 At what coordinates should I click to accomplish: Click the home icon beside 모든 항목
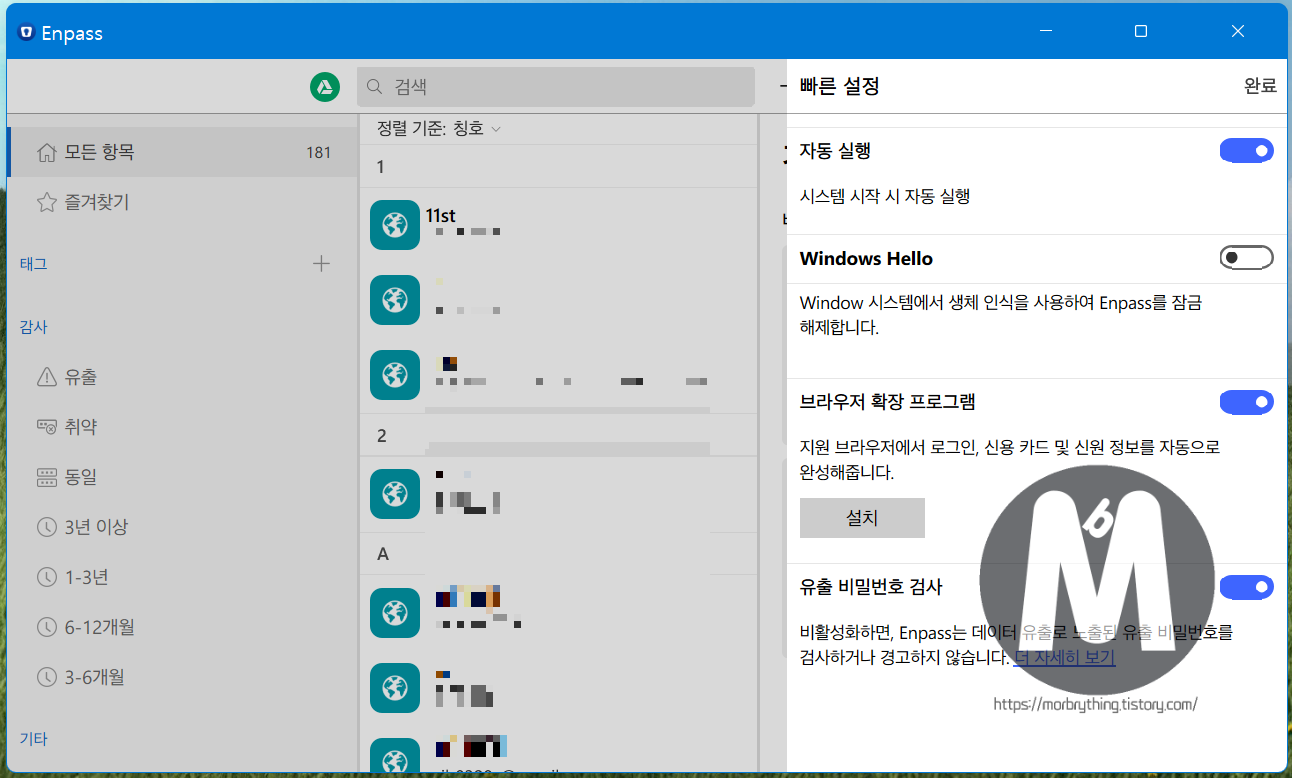tap(46, 152)
